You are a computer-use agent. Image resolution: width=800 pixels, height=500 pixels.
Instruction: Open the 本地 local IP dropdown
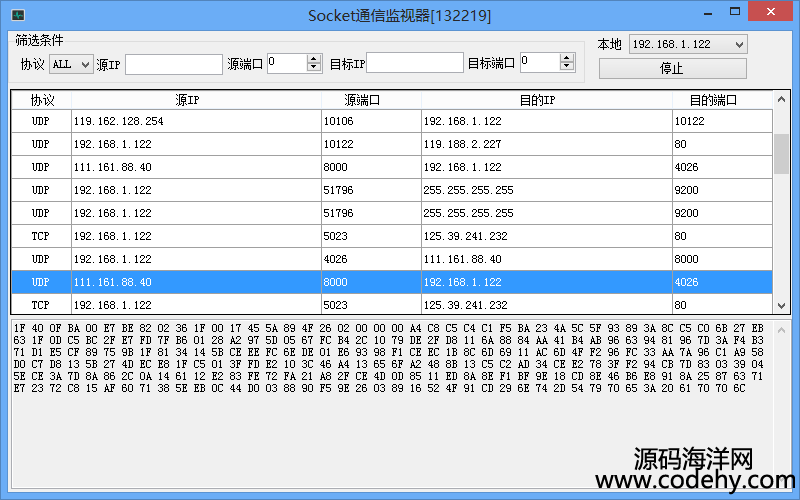click(688, 44)
